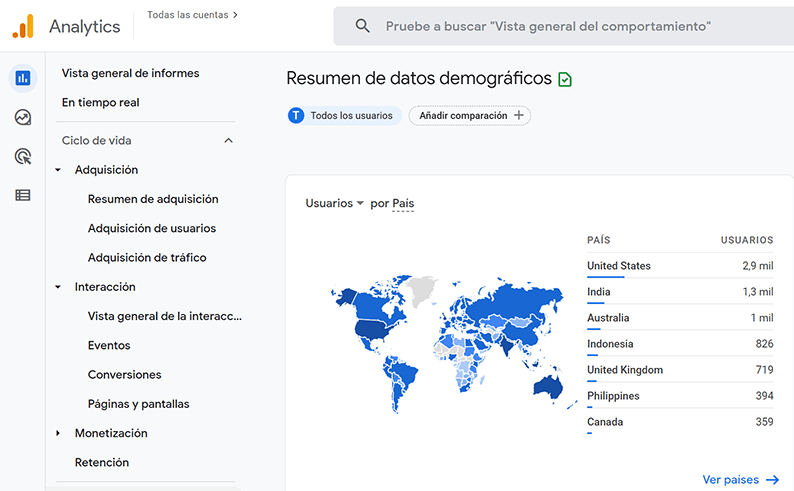Open the Reports (Informes) icon in sidebar
Viewport: 794px width, 491px height.
point(22,78)
